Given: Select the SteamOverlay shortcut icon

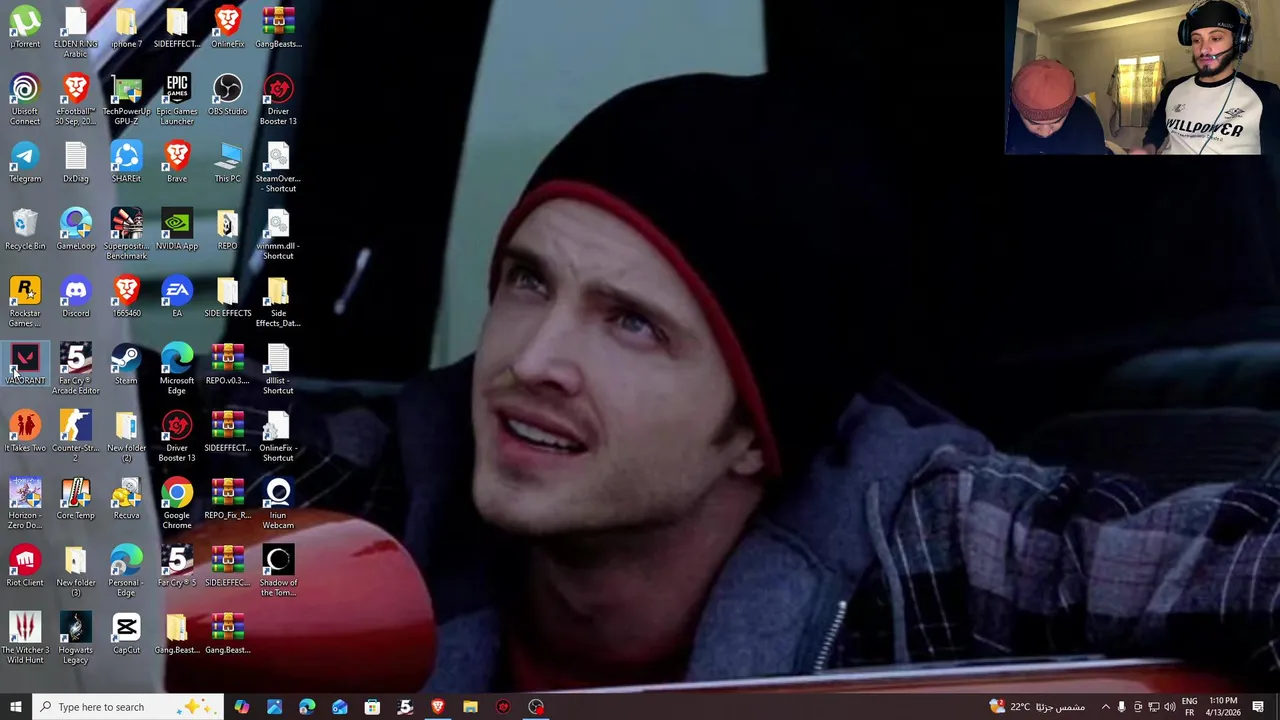Looking at the screenshot, I should click(278, 167).
